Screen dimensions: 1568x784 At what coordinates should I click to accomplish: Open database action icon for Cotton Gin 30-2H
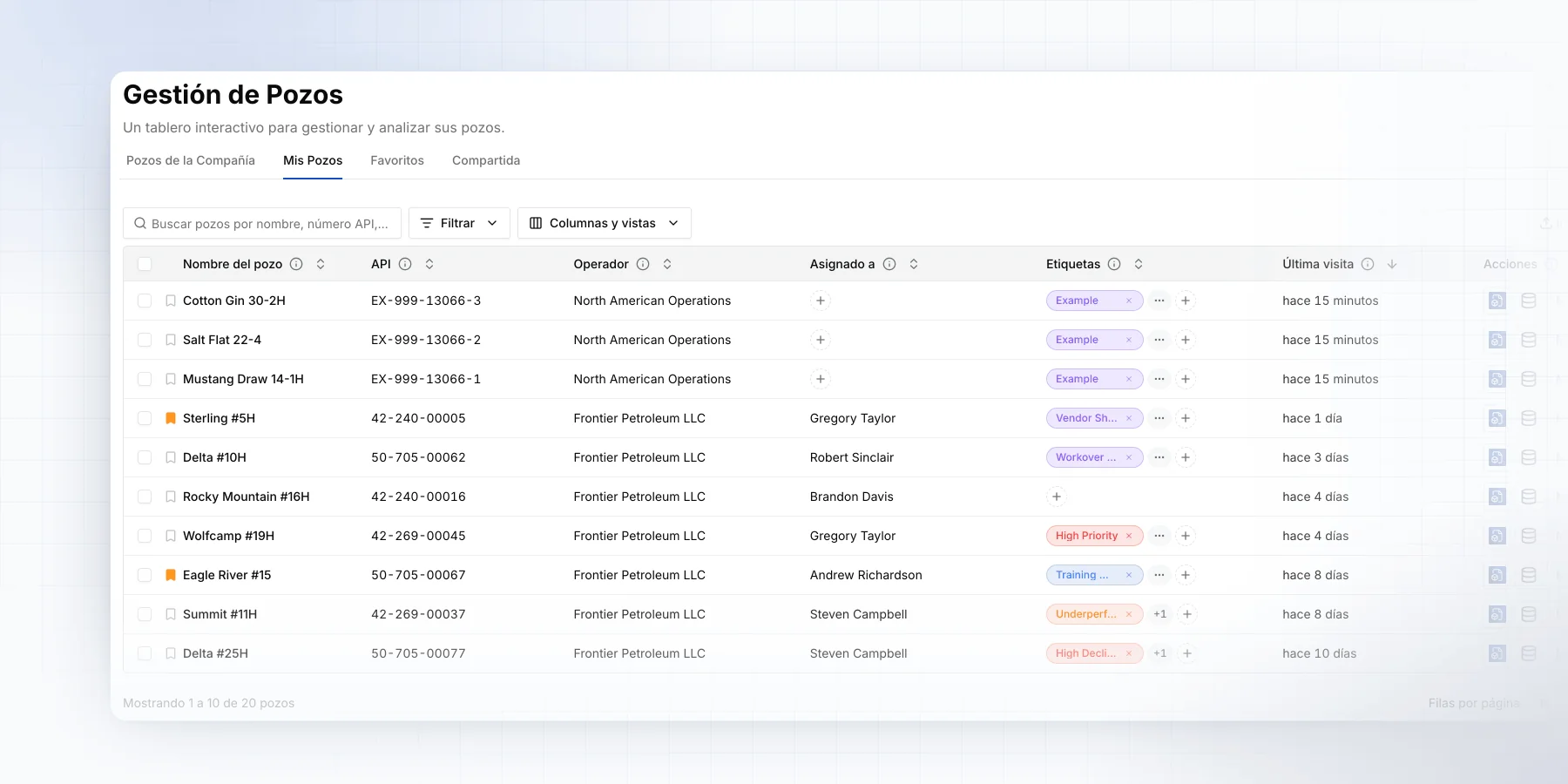point(1529,301)
